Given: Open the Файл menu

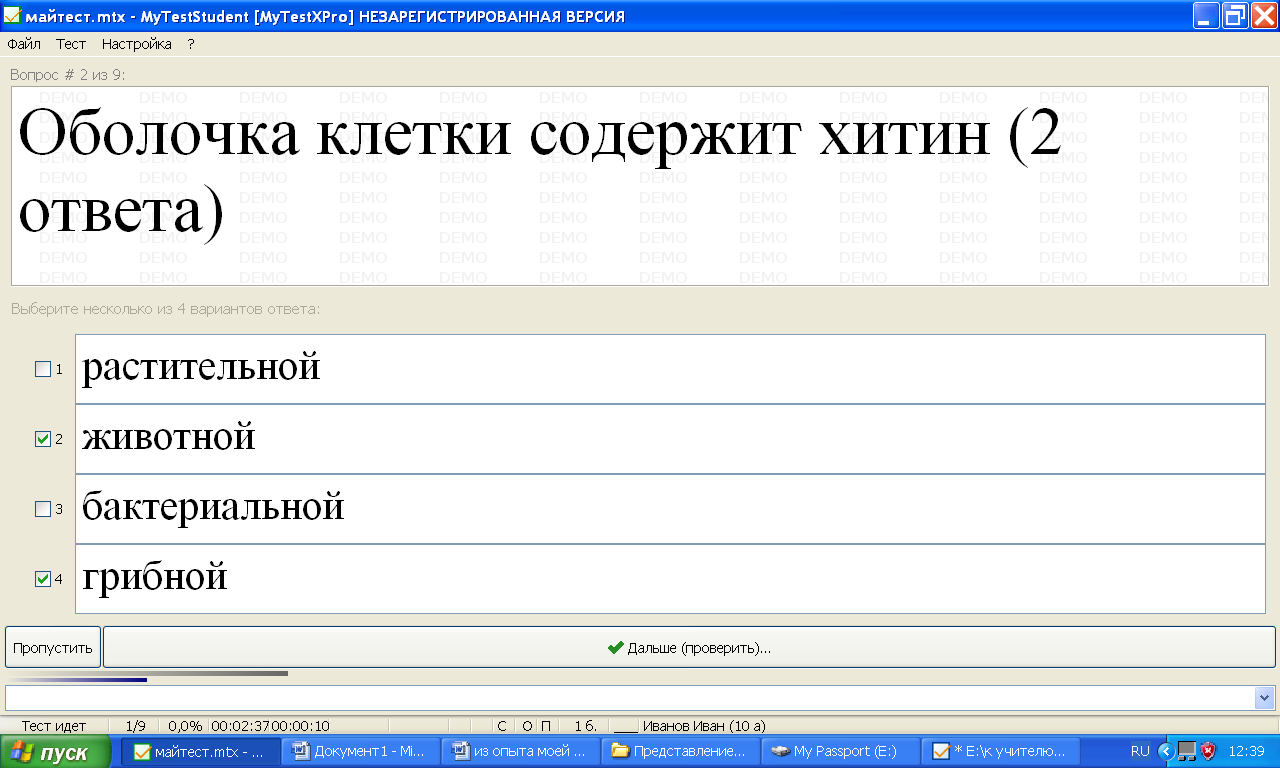Looking at the screenshot, I should [24, 44].
